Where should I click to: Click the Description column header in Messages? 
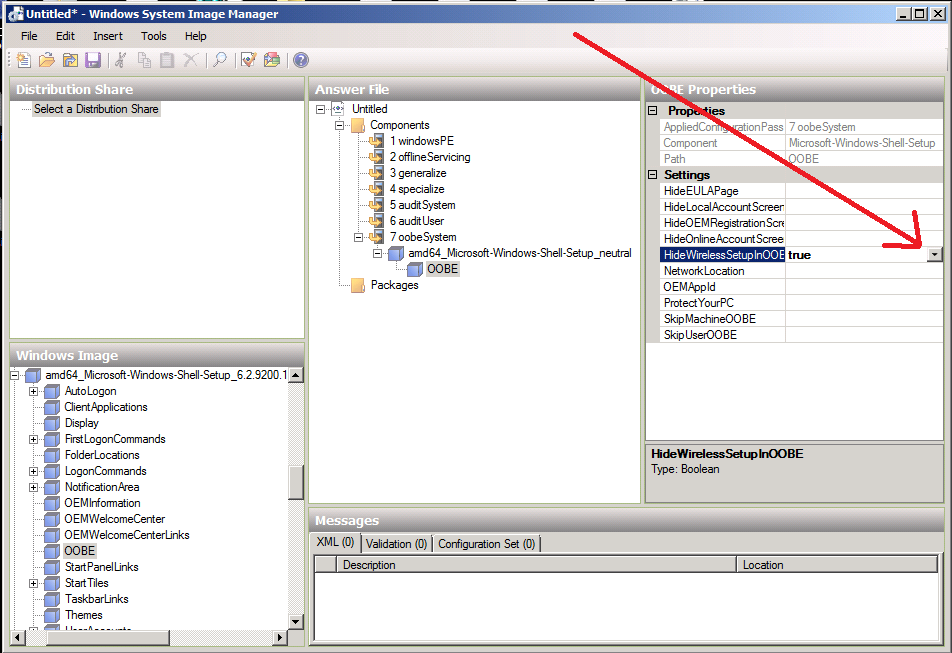(x=536, y=565)
